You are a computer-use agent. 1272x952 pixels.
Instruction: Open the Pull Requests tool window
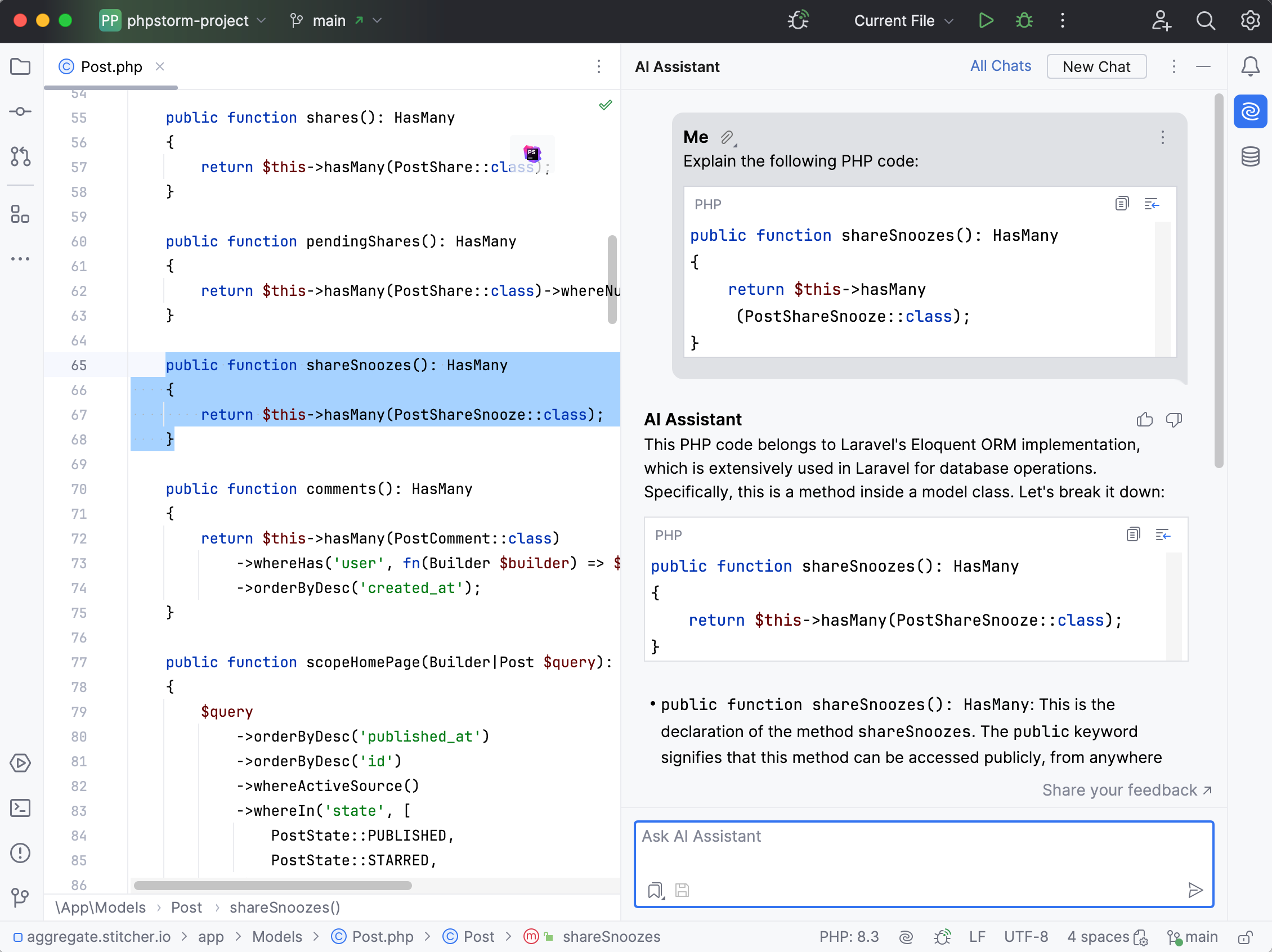tap(20, 156)
